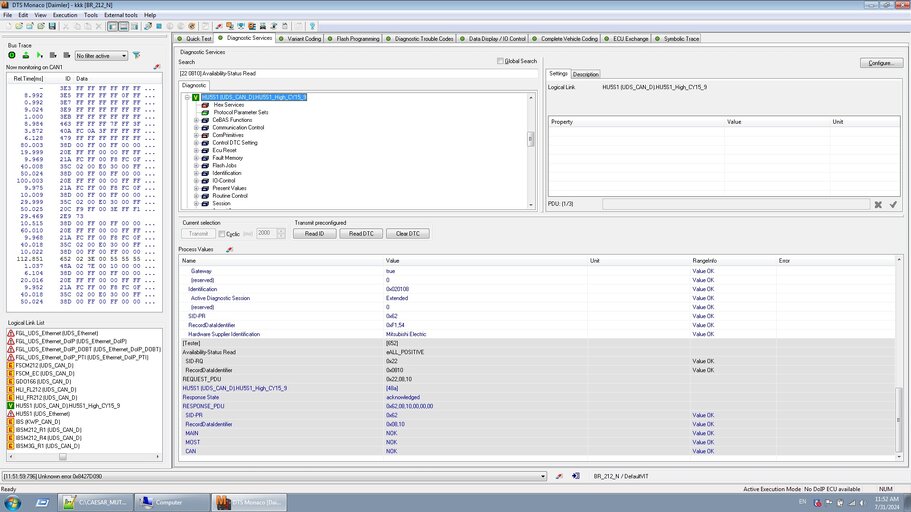Image resolution: width=911 pixels, height=512 pixels.
Task: Open the Computer taskbar window
Action: pos(172,503)
